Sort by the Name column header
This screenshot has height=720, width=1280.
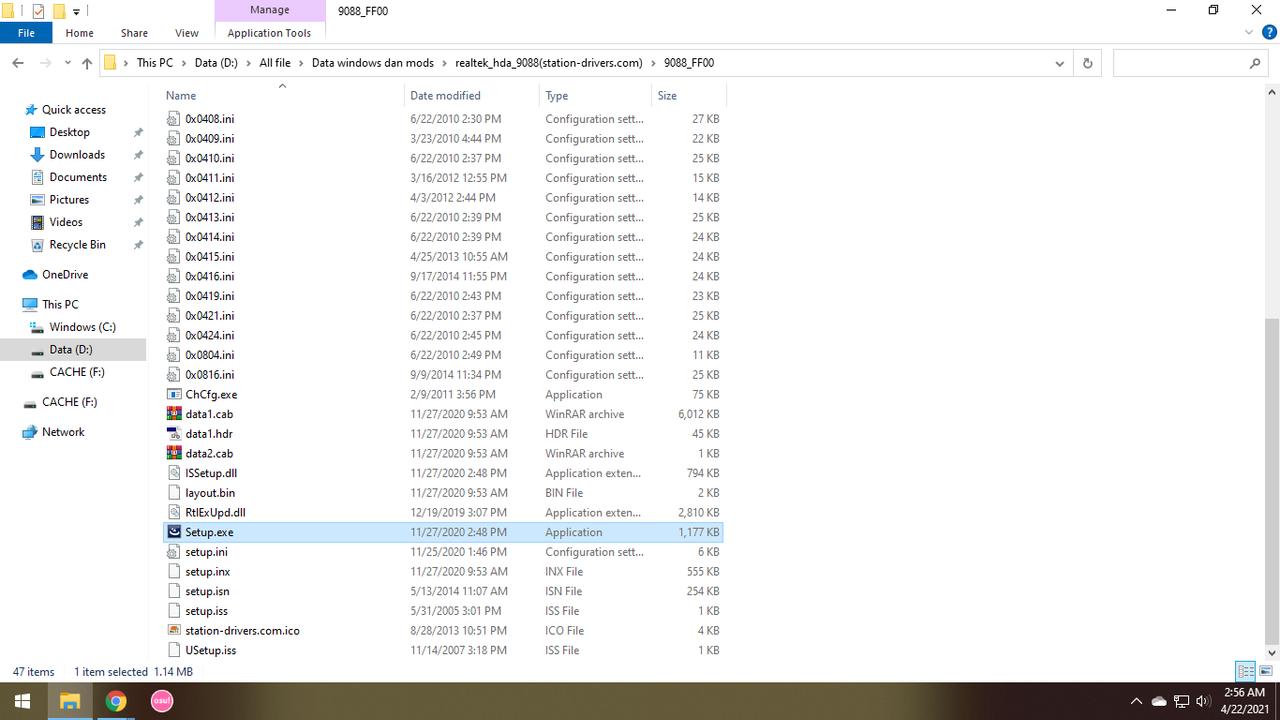[x=282, y=96]
